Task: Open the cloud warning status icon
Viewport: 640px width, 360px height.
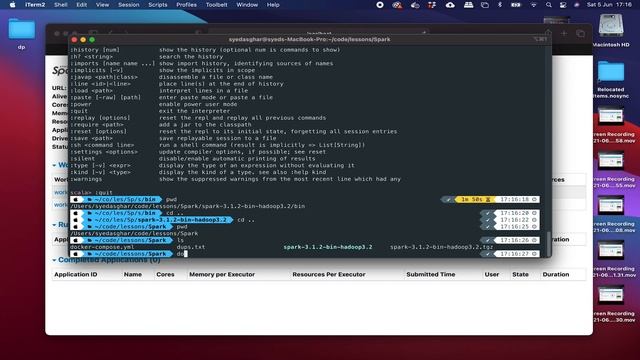Action: click(397, 5)
